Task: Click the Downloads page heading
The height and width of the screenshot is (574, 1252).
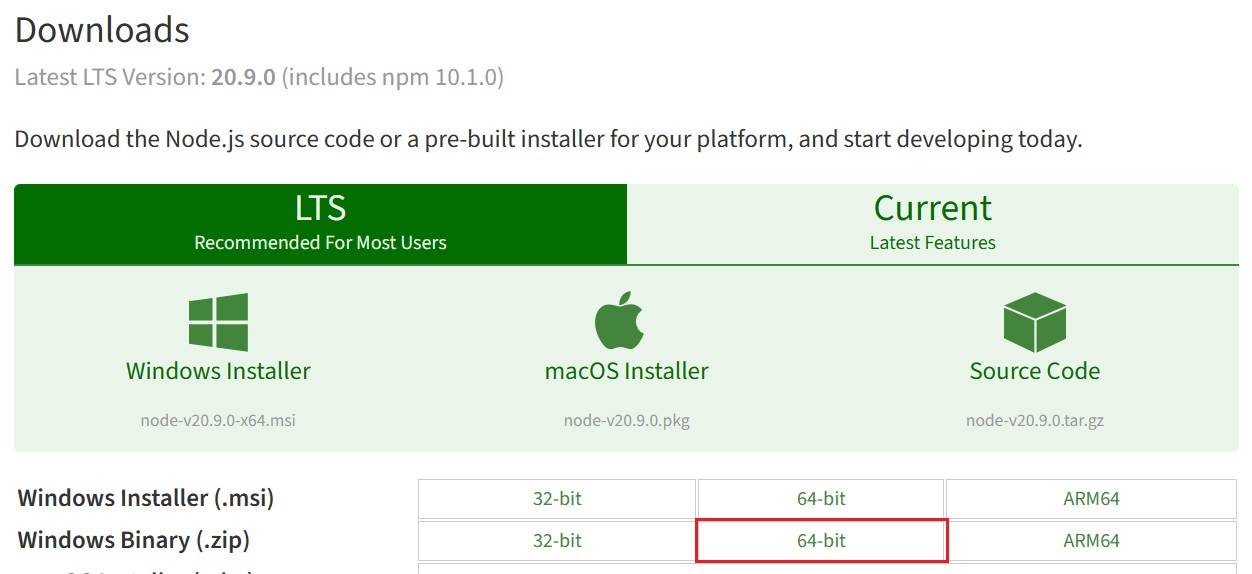Action: tap(102, 30)
